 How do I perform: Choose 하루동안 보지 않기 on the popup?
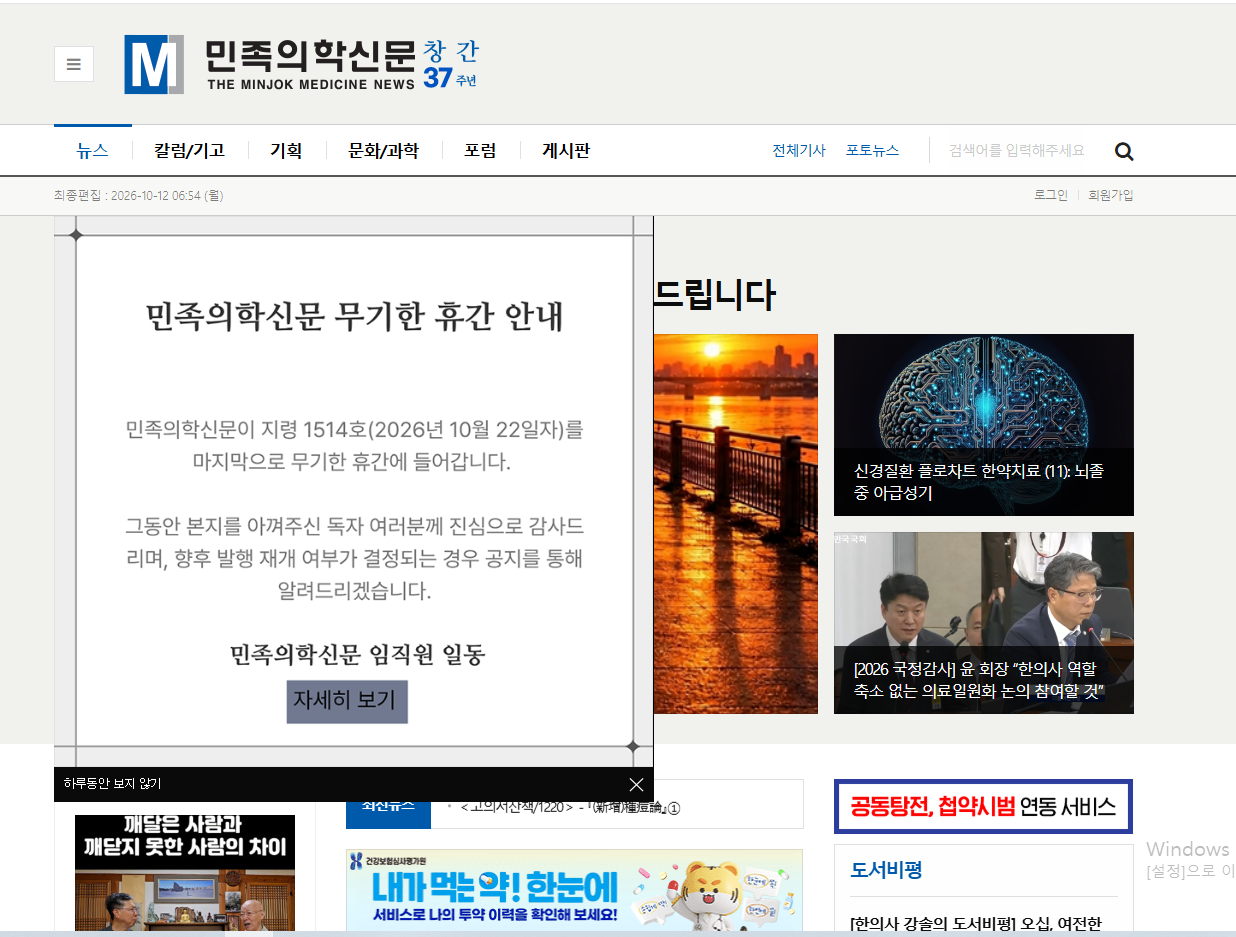click(112, 784)
